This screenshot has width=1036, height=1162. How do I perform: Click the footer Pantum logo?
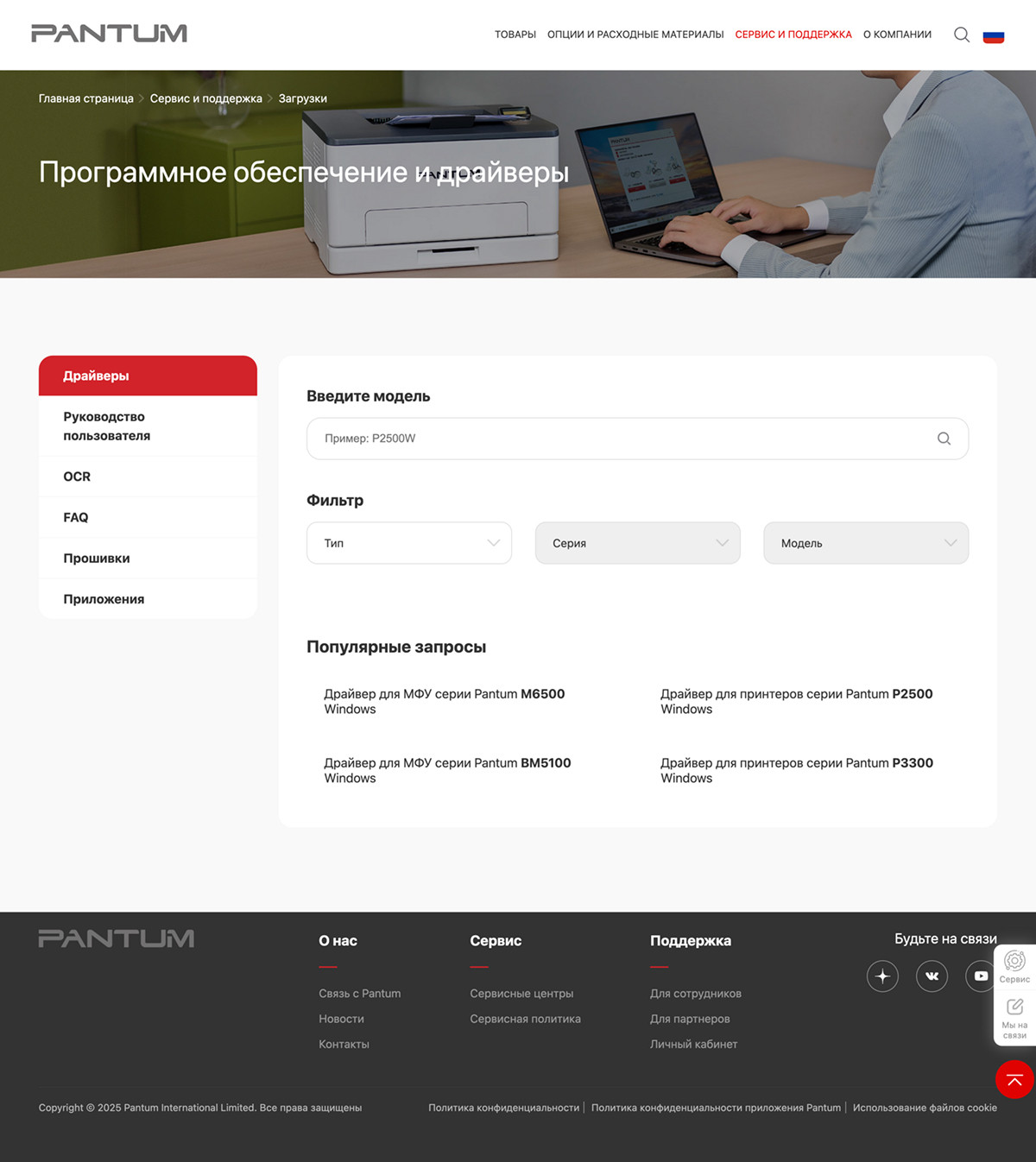point(117,938)
